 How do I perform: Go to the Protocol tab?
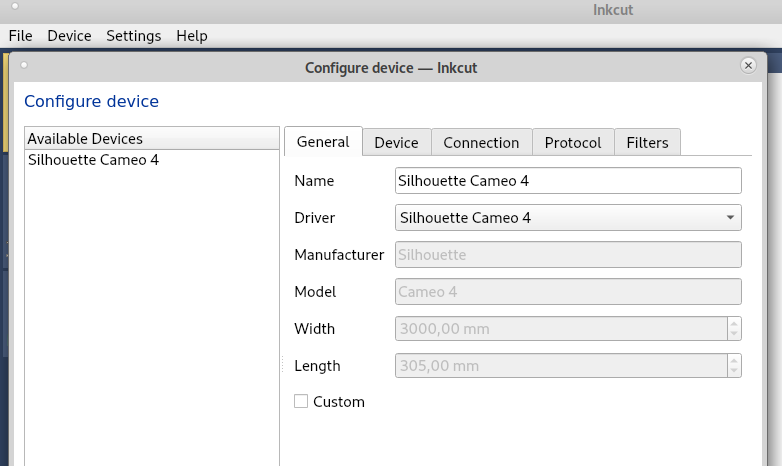tap(573, 143)
